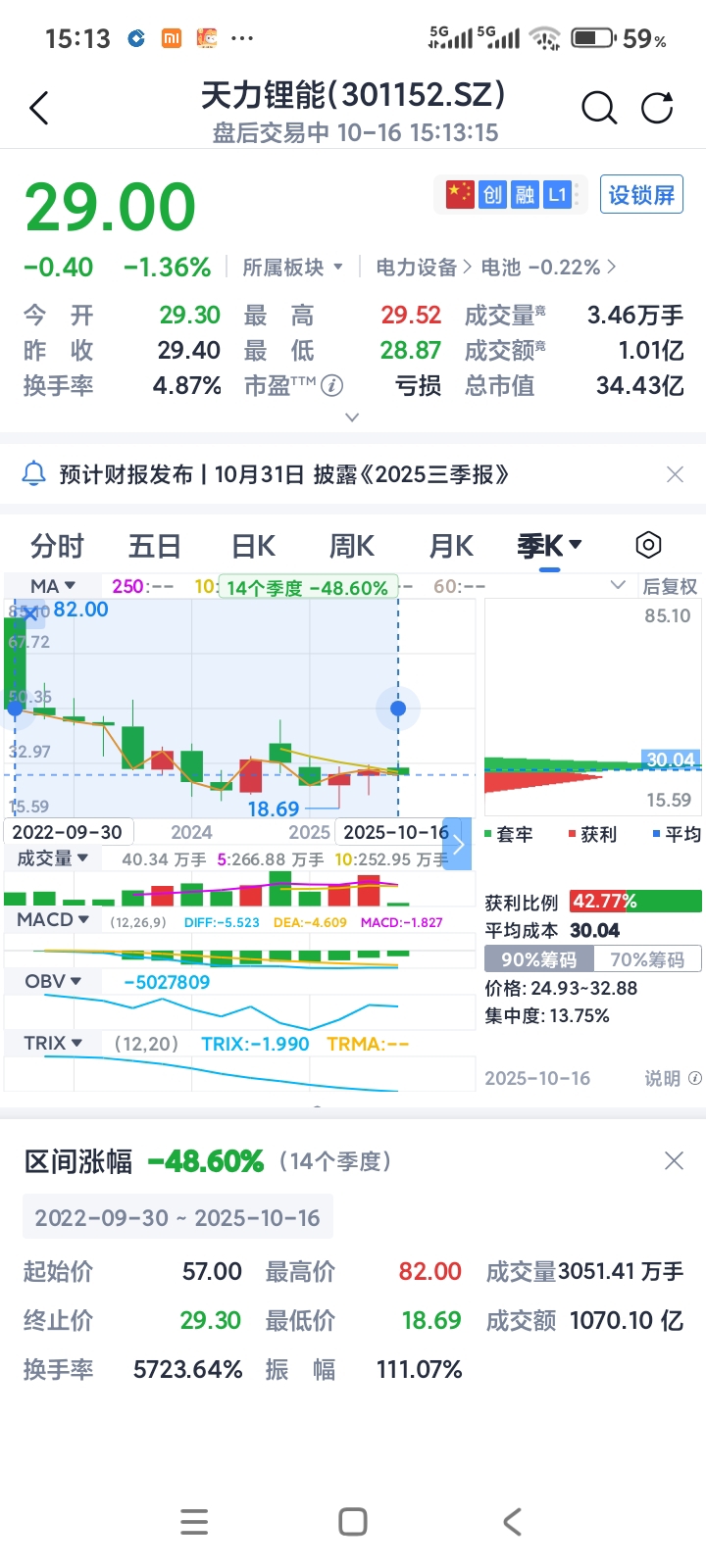Tap right interval handle on chart

pyautogui.click(x=398, y=708)
